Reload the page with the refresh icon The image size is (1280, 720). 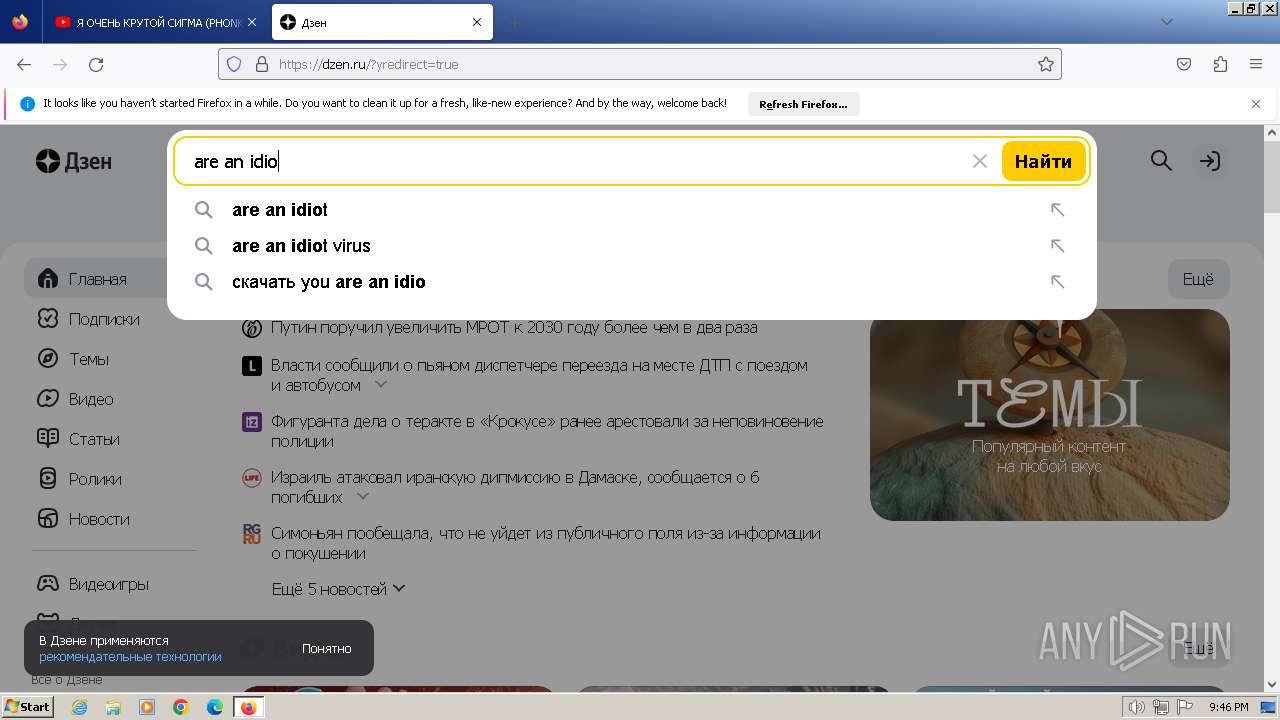96,64
